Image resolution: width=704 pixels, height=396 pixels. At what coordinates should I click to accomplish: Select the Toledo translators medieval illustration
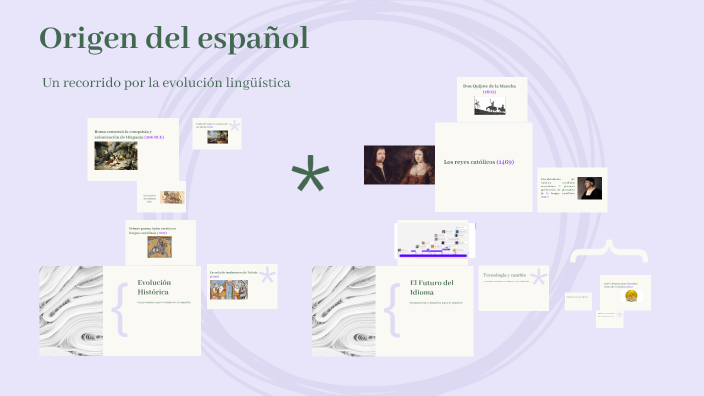coord(229,290)
